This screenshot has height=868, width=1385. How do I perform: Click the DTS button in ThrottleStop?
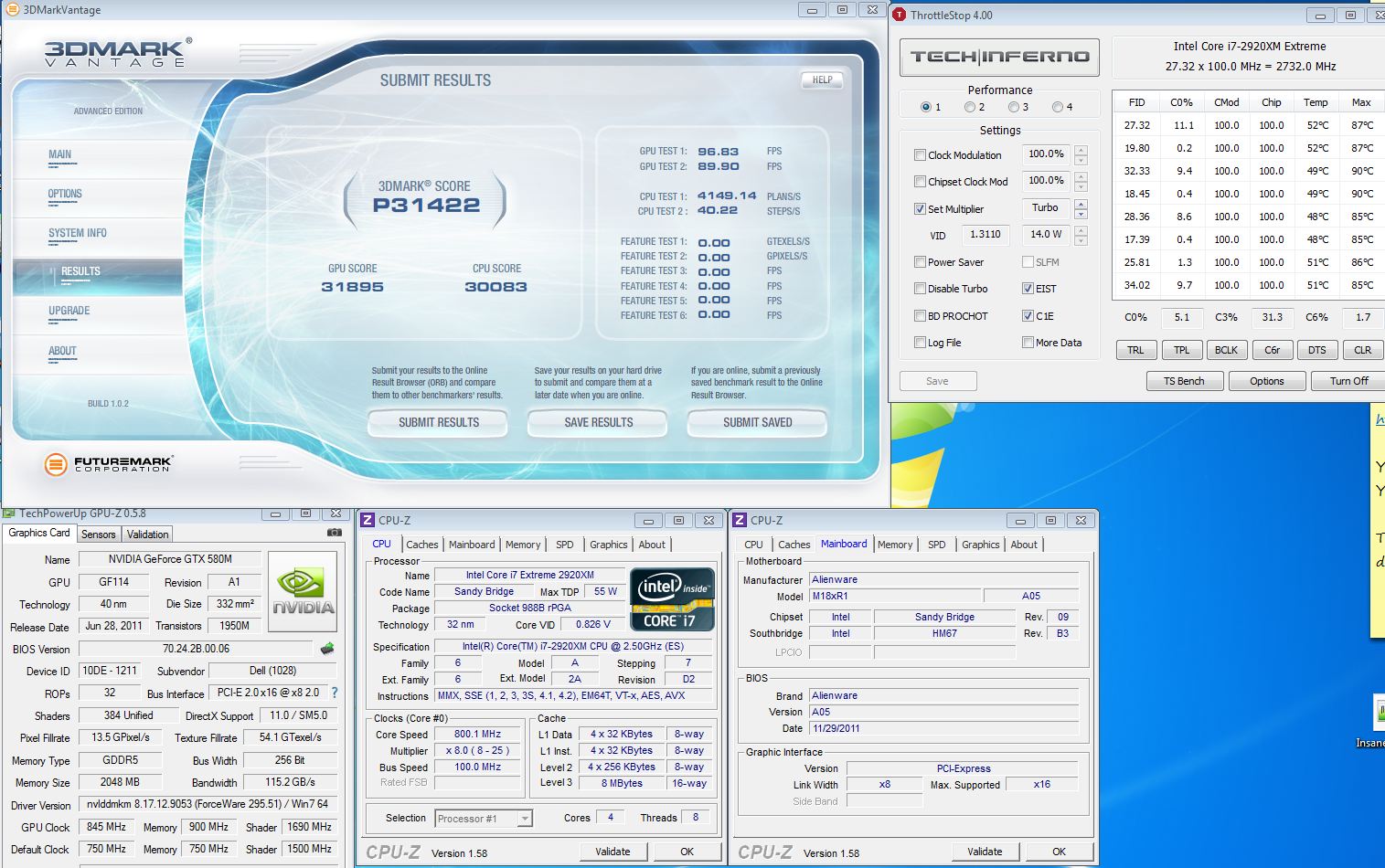point(1317,350)
